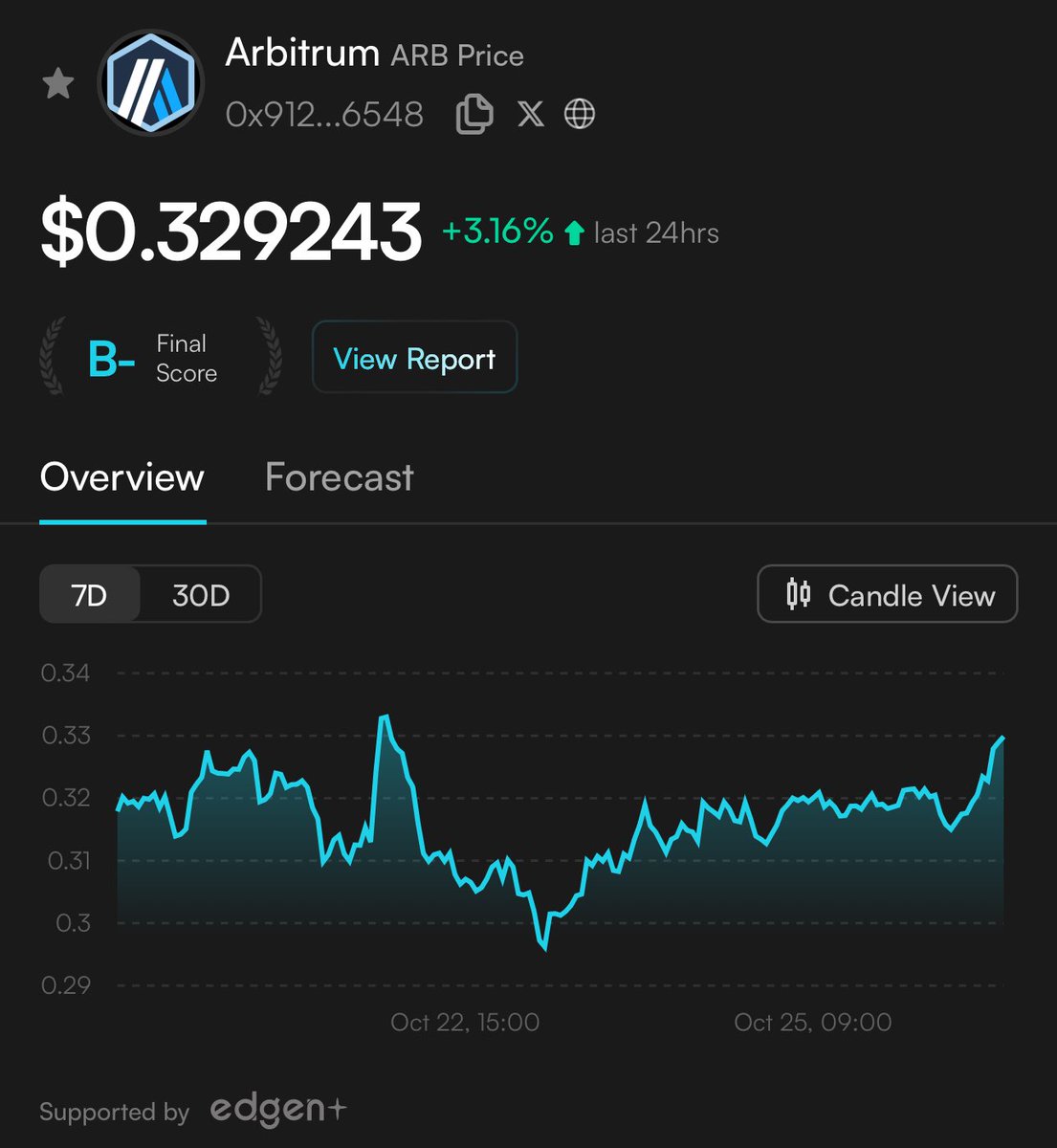Click the green up-arrow change indicator

coord(574,232)
